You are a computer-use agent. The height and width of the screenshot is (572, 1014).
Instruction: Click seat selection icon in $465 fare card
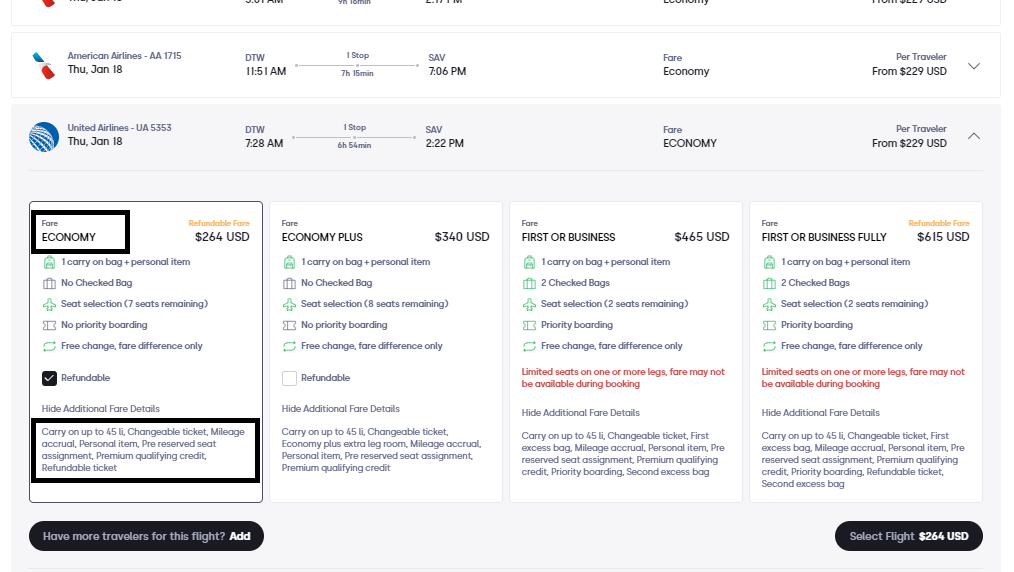pyautogui.click(x=529, y=304)
